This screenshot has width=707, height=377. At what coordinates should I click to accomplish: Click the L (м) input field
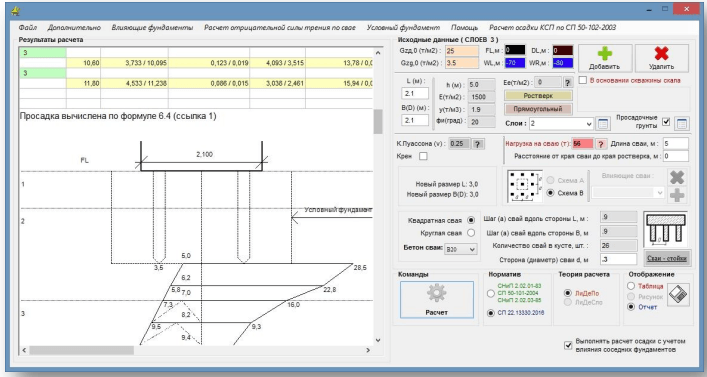point(415,93)
